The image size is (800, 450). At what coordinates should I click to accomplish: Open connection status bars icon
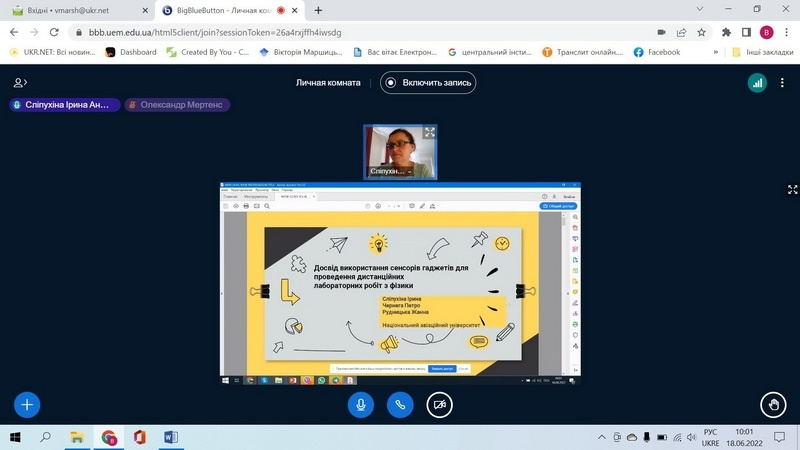coord(757,83)
